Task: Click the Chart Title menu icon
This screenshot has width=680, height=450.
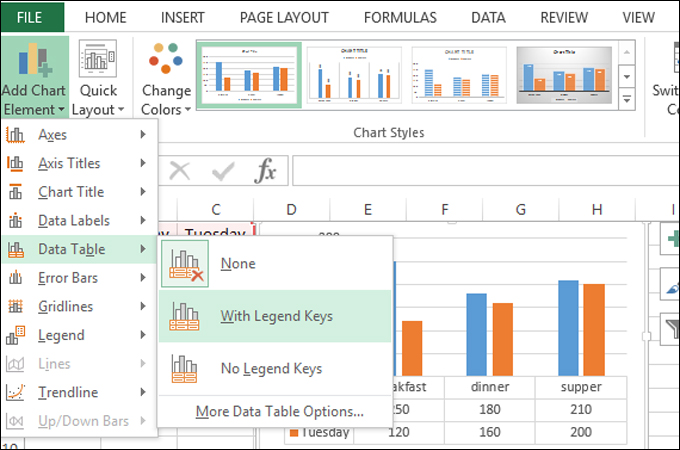Action: tap(15, 192)
